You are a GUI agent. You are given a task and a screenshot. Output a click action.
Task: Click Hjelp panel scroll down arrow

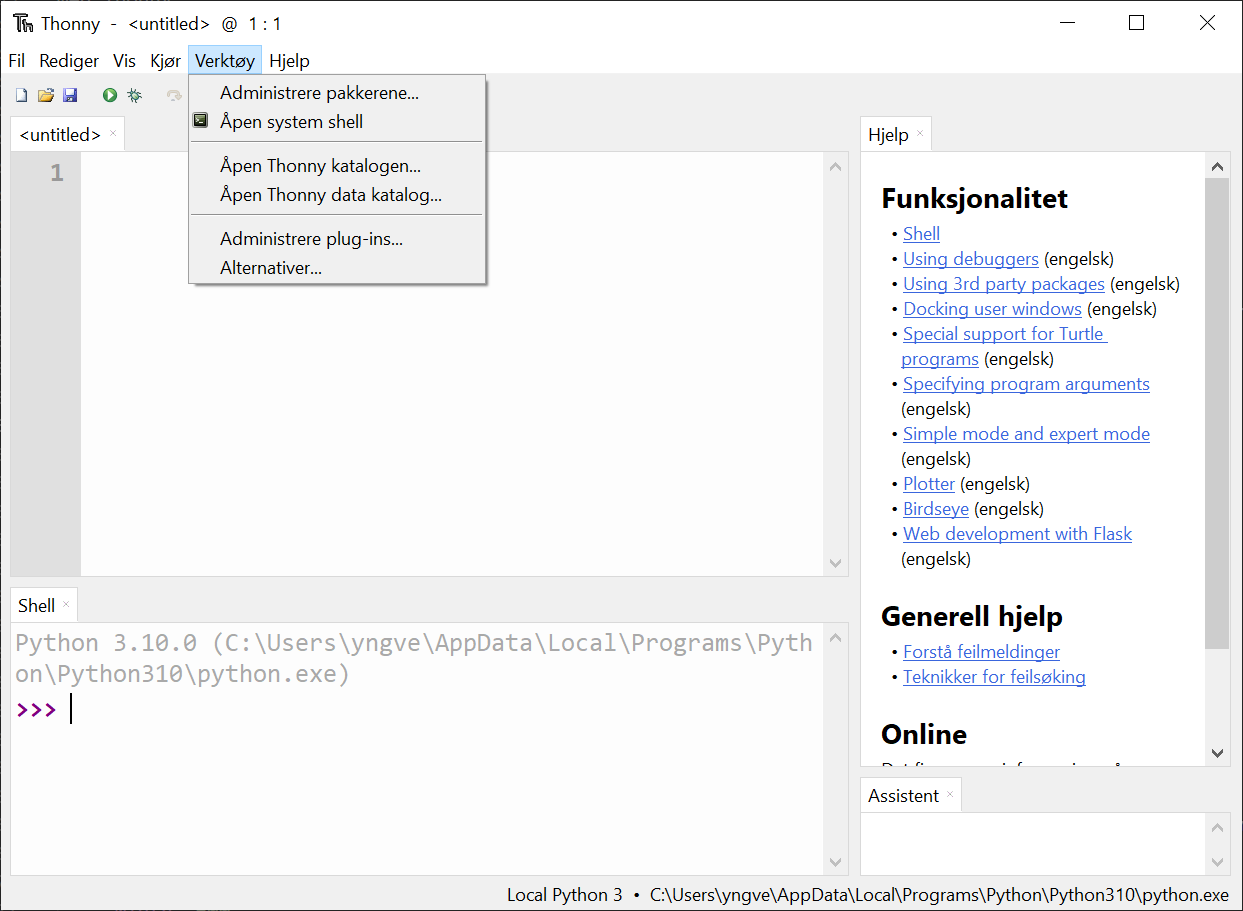1217,753
